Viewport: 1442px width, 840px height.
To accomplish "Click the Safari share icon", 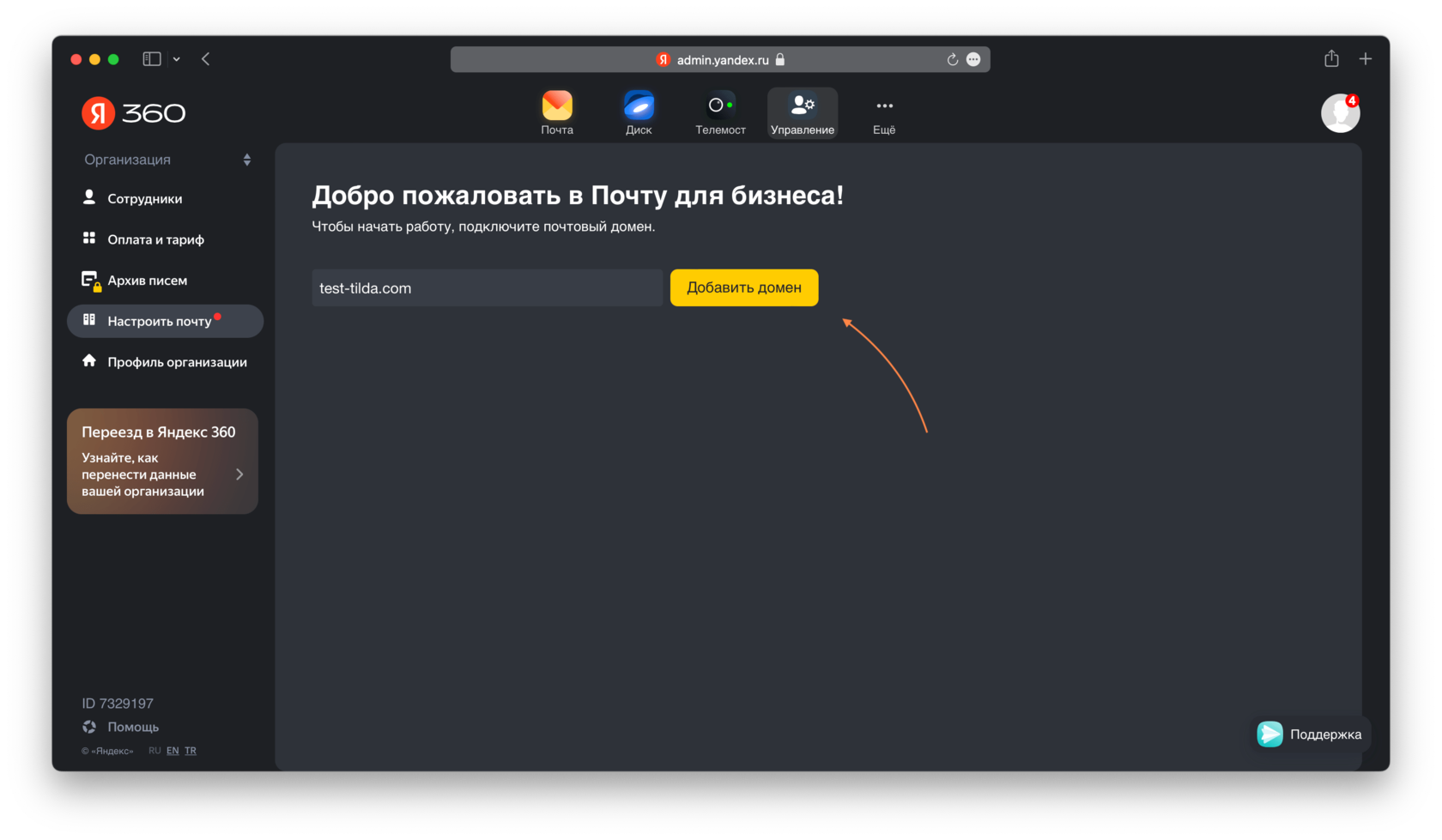I will click(1331, 58).
